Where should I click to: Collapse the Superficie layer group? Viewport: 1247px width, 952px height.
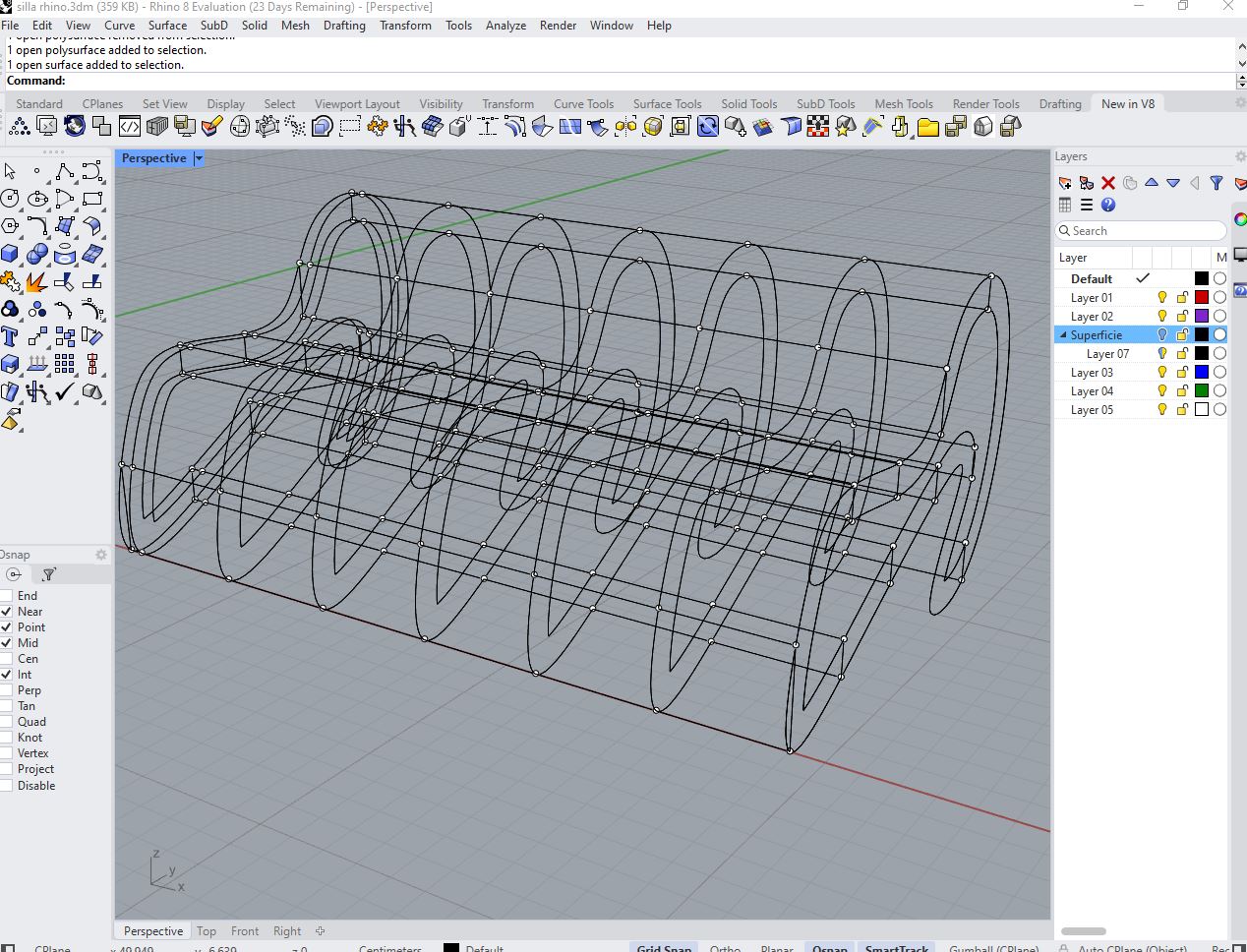click(1062, 334)
